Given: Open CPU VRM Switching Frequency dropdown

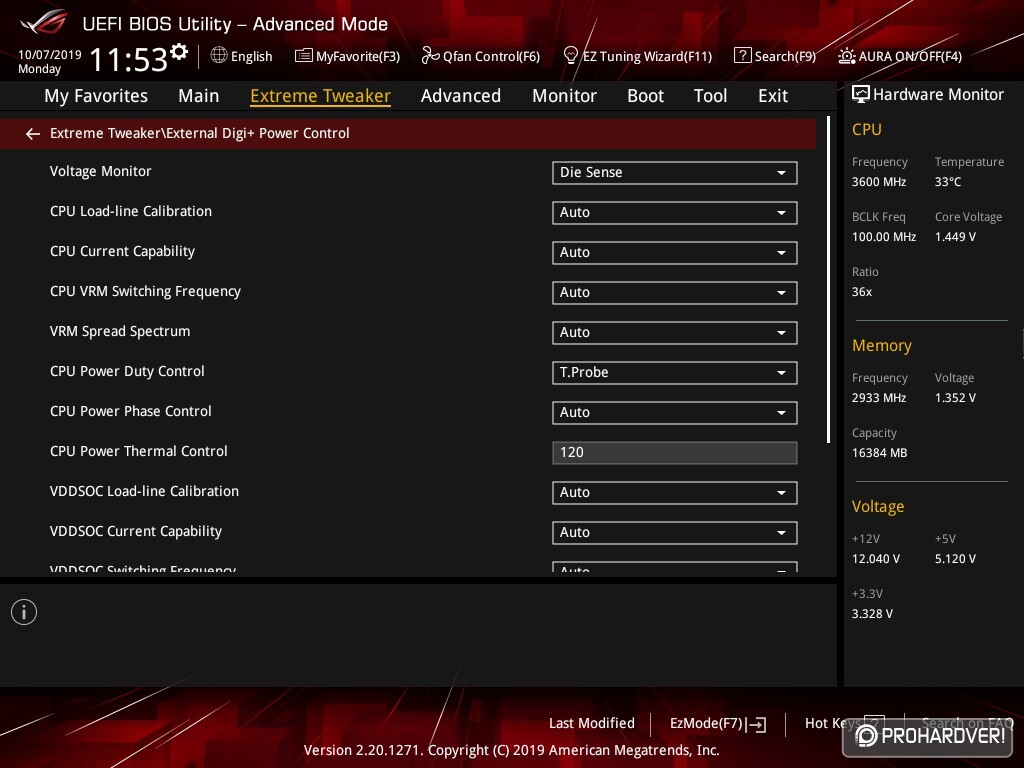Looking at the screenshot, I should pos(675,292).
